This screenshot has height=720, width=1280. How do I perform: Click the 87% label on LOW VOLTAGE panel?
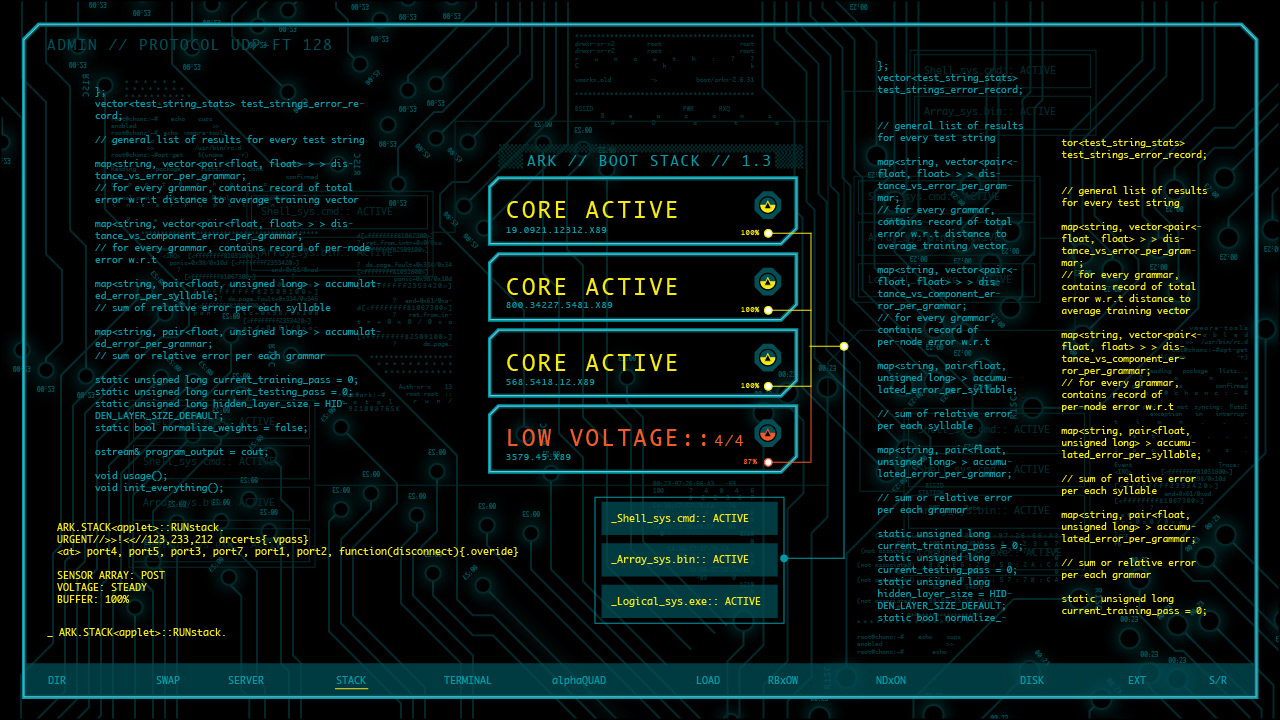751,462
